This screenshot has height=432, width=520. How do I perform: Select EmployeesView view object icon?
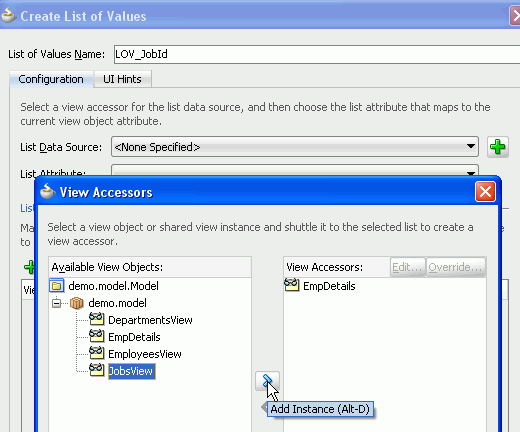[x=96, y=353]
